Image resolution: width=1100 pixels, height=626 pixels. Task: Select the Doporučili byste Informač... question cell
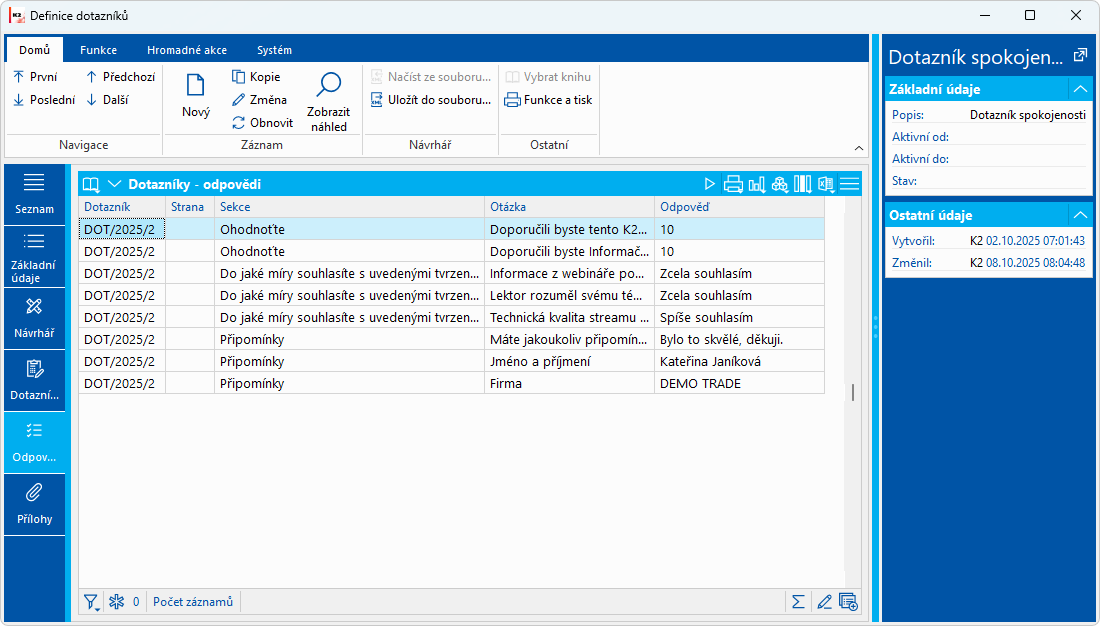(570, 251)
